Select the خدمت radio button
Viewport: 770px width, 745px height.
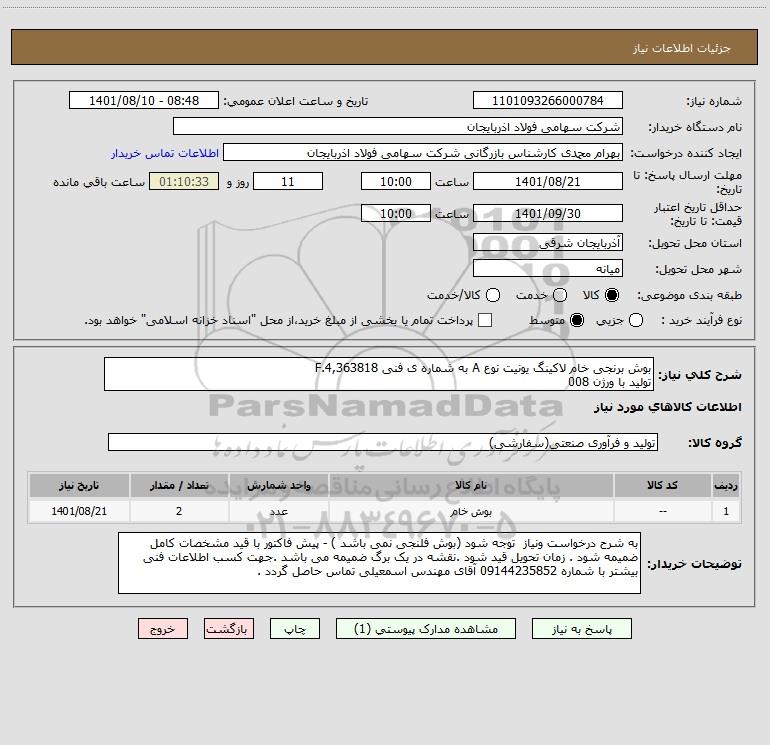(x=560, y=295)
